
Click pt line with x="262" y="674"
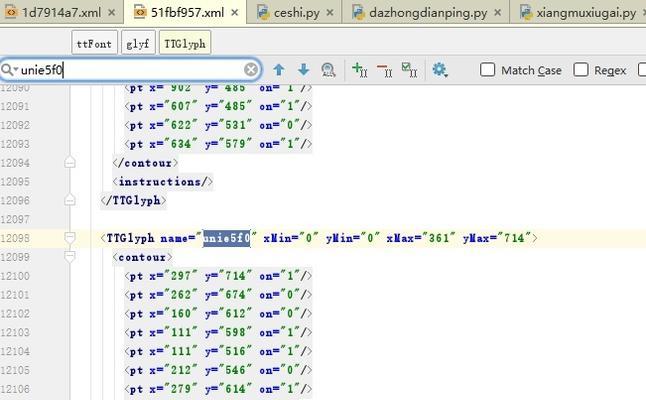(218, 295)
